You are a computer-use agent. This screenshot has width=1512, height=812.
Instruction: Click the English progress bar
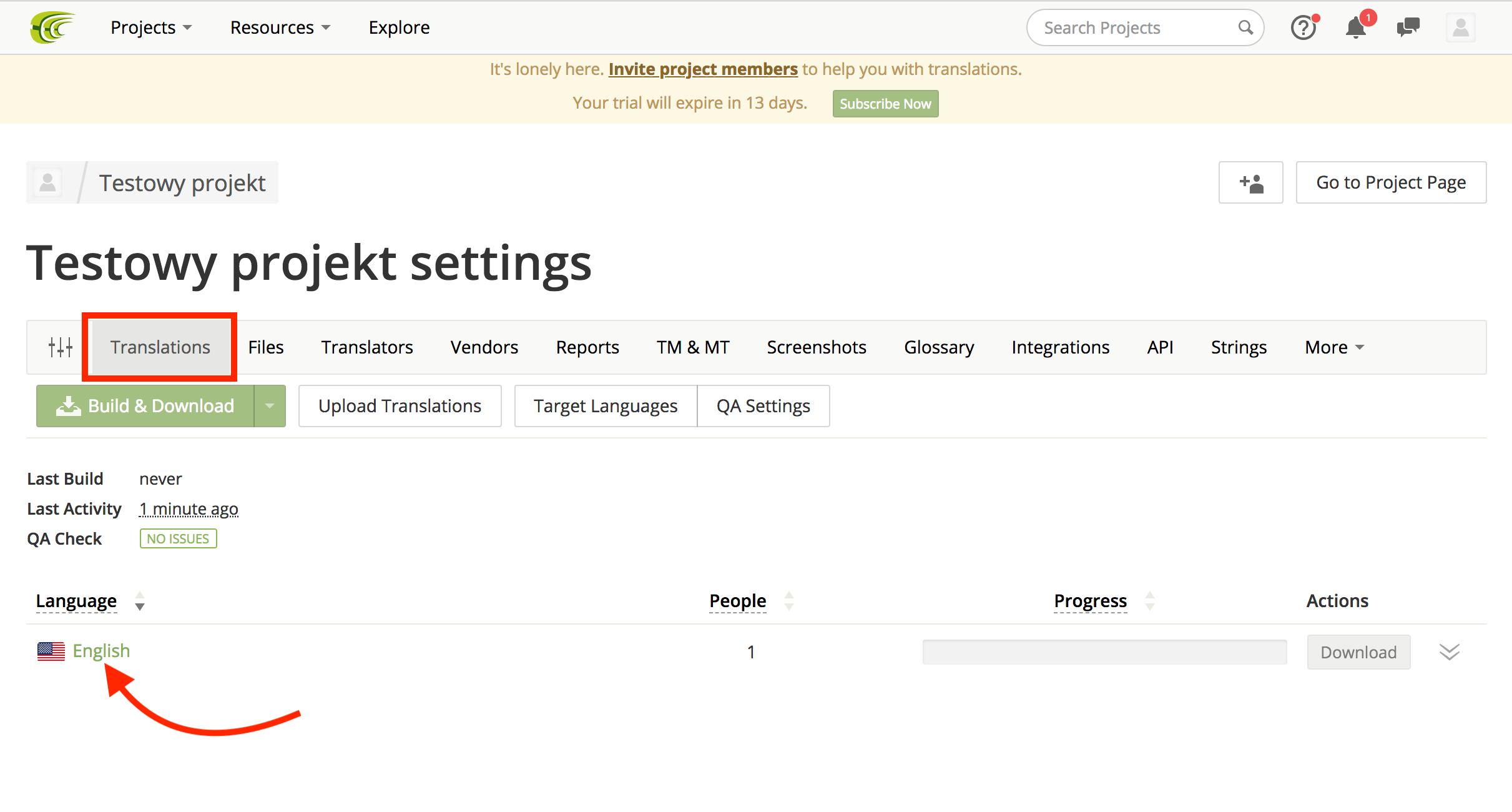coord(1104,652)
